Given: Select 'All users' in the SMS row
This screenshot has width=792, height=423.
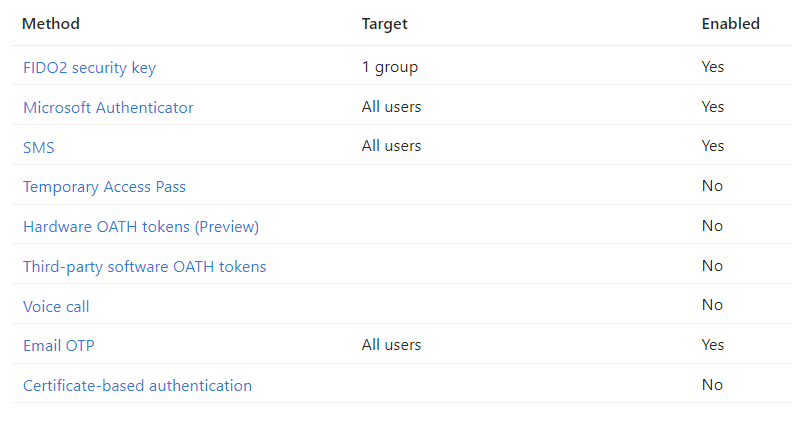Looking at the screenshot, I should click(x=391, y=146).
